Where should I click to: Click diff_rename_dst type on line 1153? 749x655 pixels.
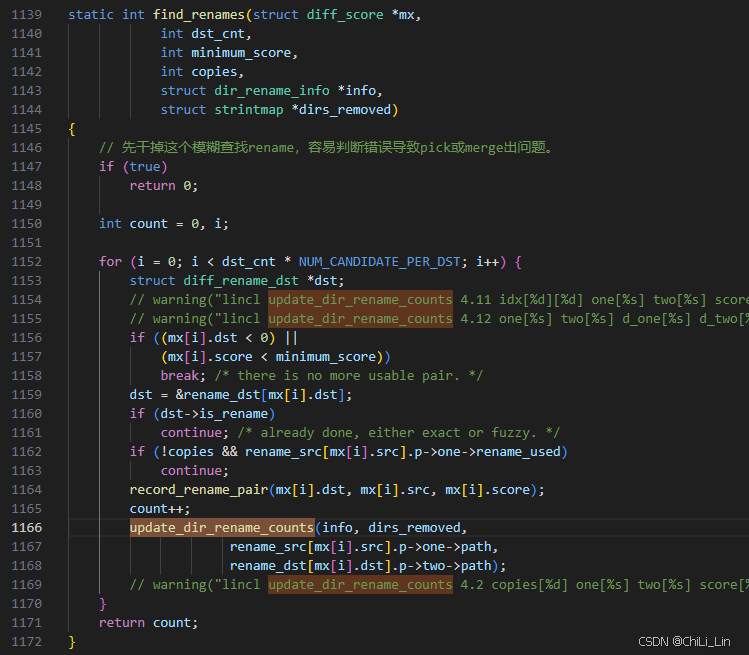coord(241,281)
